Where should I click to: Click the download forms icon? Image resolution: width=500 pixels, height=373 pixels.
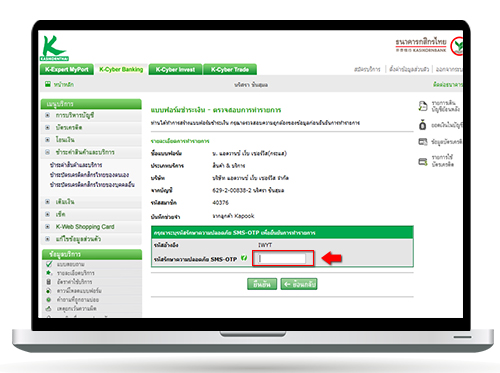point(49,290)
